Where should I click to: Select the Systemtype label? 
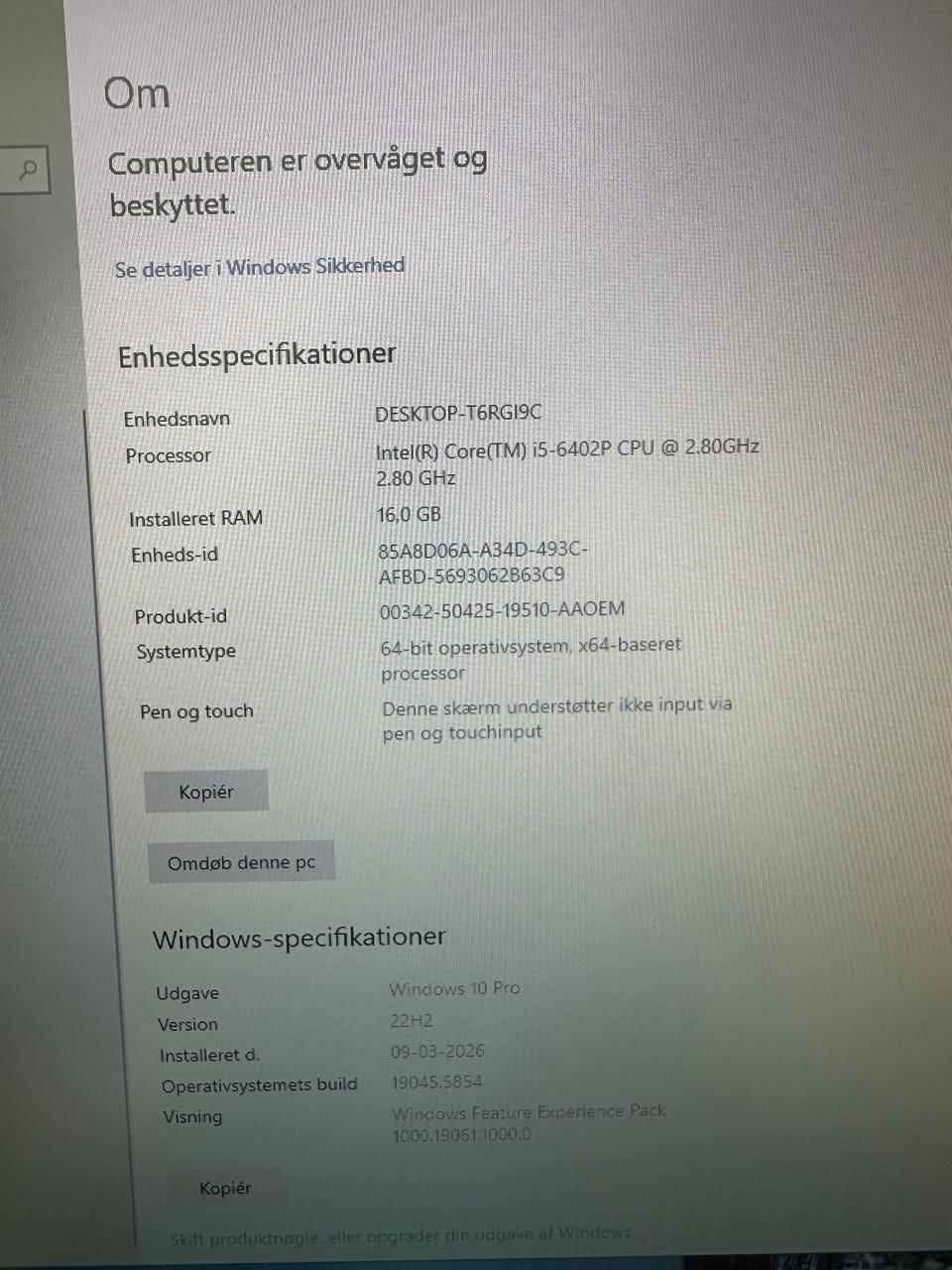(186, 652)
